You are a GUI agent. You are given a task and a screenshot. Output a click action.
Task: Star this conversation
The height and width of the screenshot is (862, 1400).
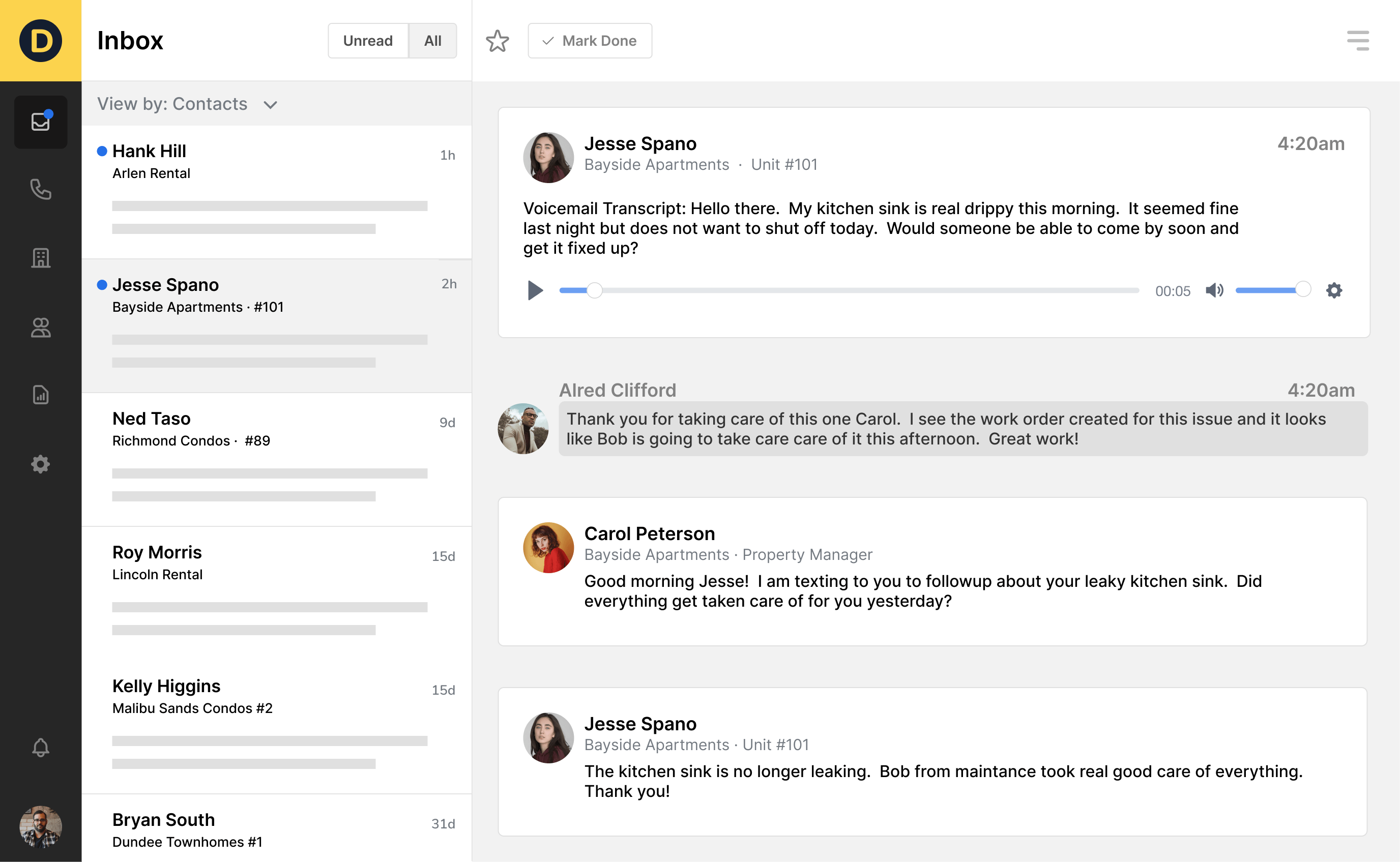(497, 41)
